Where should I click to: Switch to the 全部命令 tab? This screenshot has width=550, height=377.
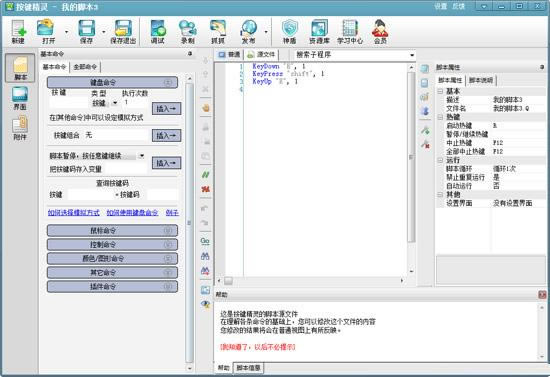click(x=85, y=67)
